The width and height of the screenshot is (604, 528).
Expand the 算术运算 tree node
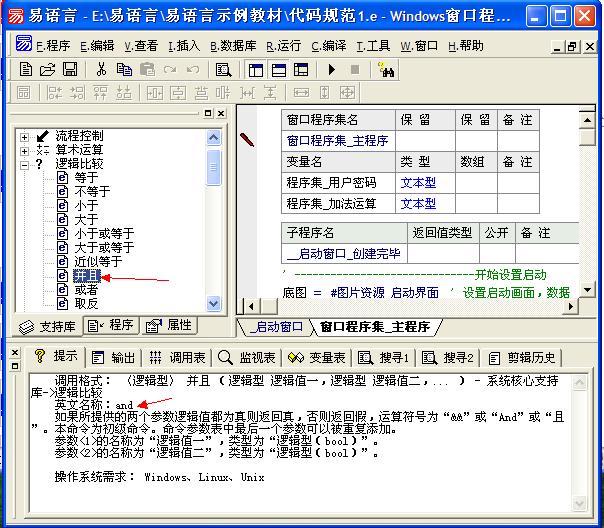pos(24,151)
